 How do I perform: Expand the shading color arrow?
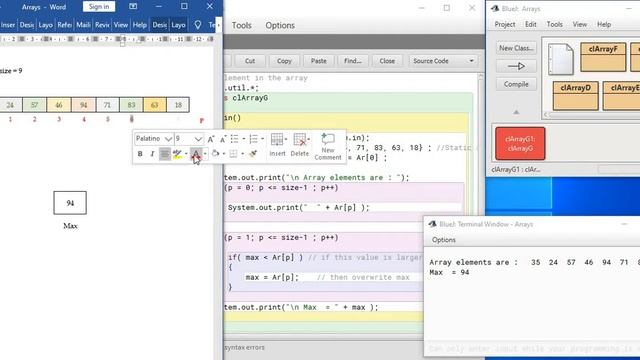click(224, 154)
